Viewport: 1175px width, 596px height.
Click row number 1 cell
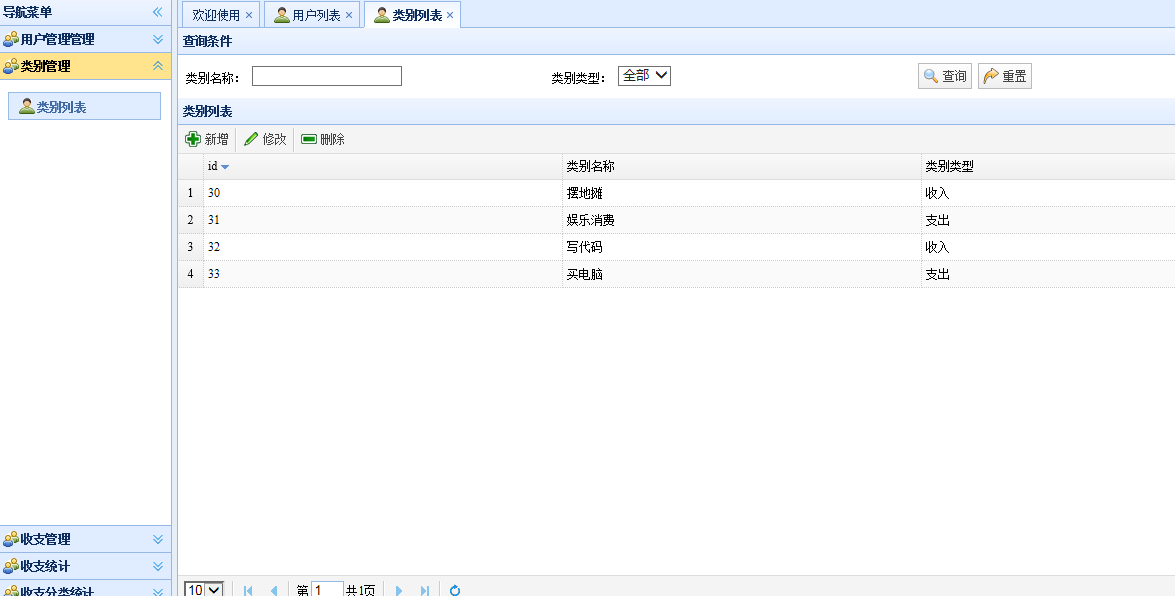(x=190, y=193)
